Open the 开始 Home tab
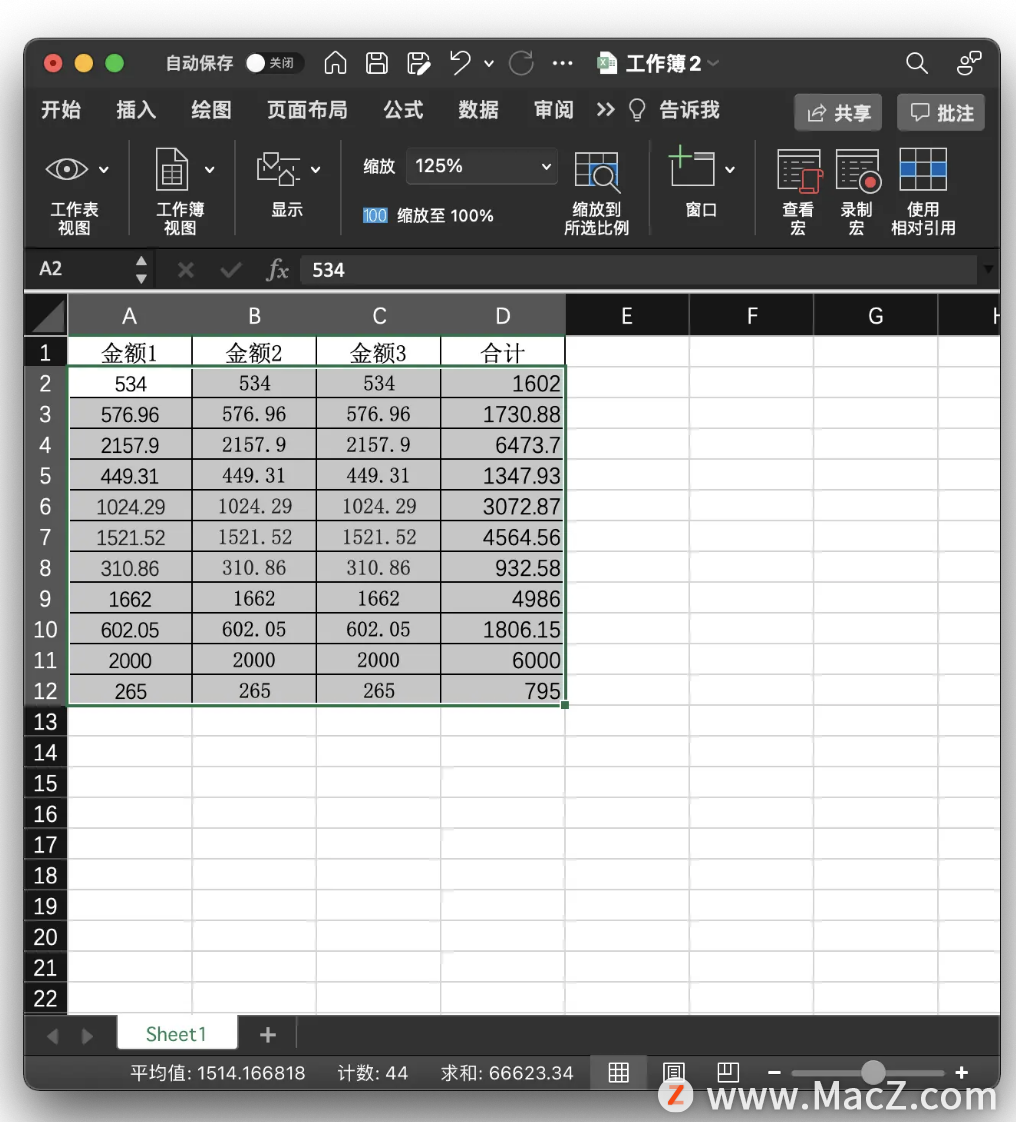The image size is (1016, 1122). coord(61,109)
